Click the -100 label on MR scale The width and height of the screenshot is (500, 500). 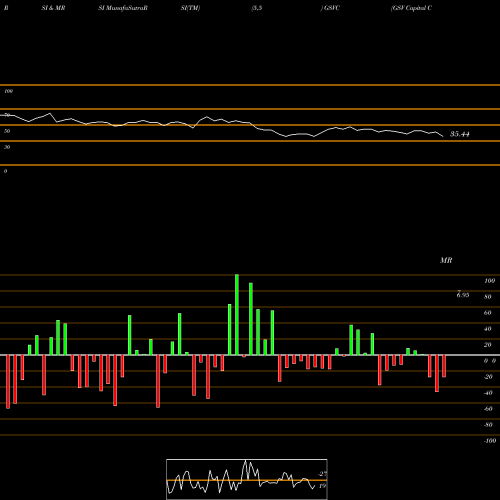(490, 441)
